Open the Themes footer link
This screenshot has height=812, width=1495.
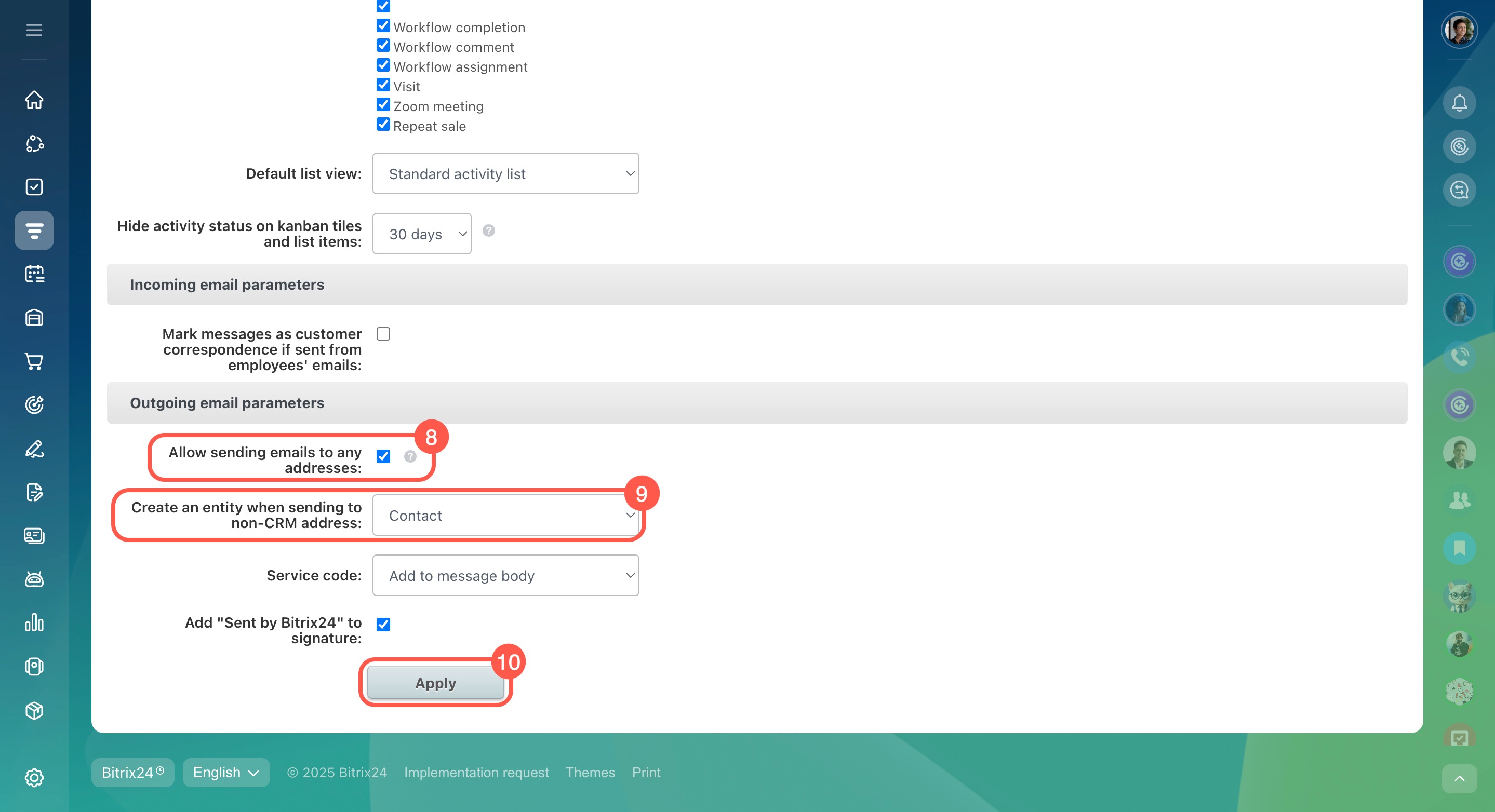(x=590, y=773)
